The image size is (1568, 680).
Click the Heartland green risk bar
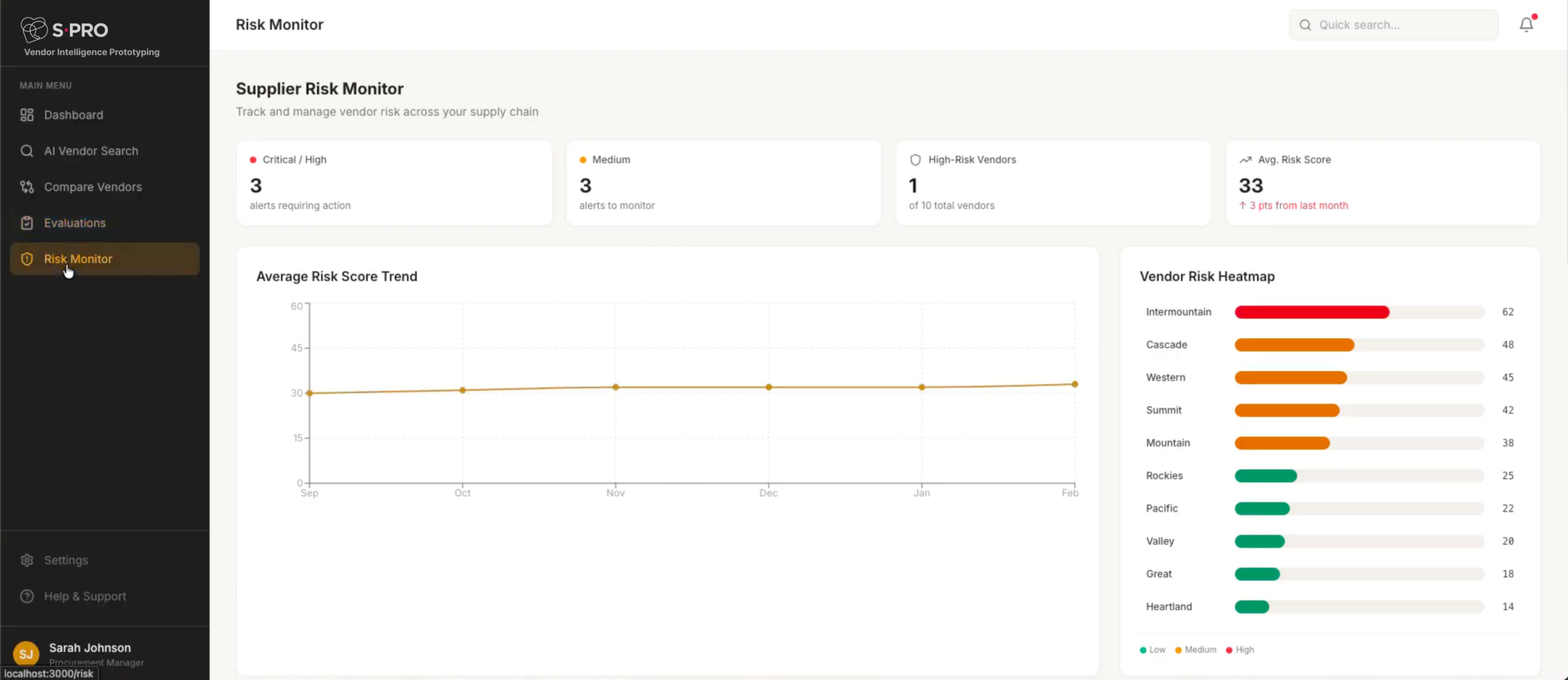(1251, 607)
